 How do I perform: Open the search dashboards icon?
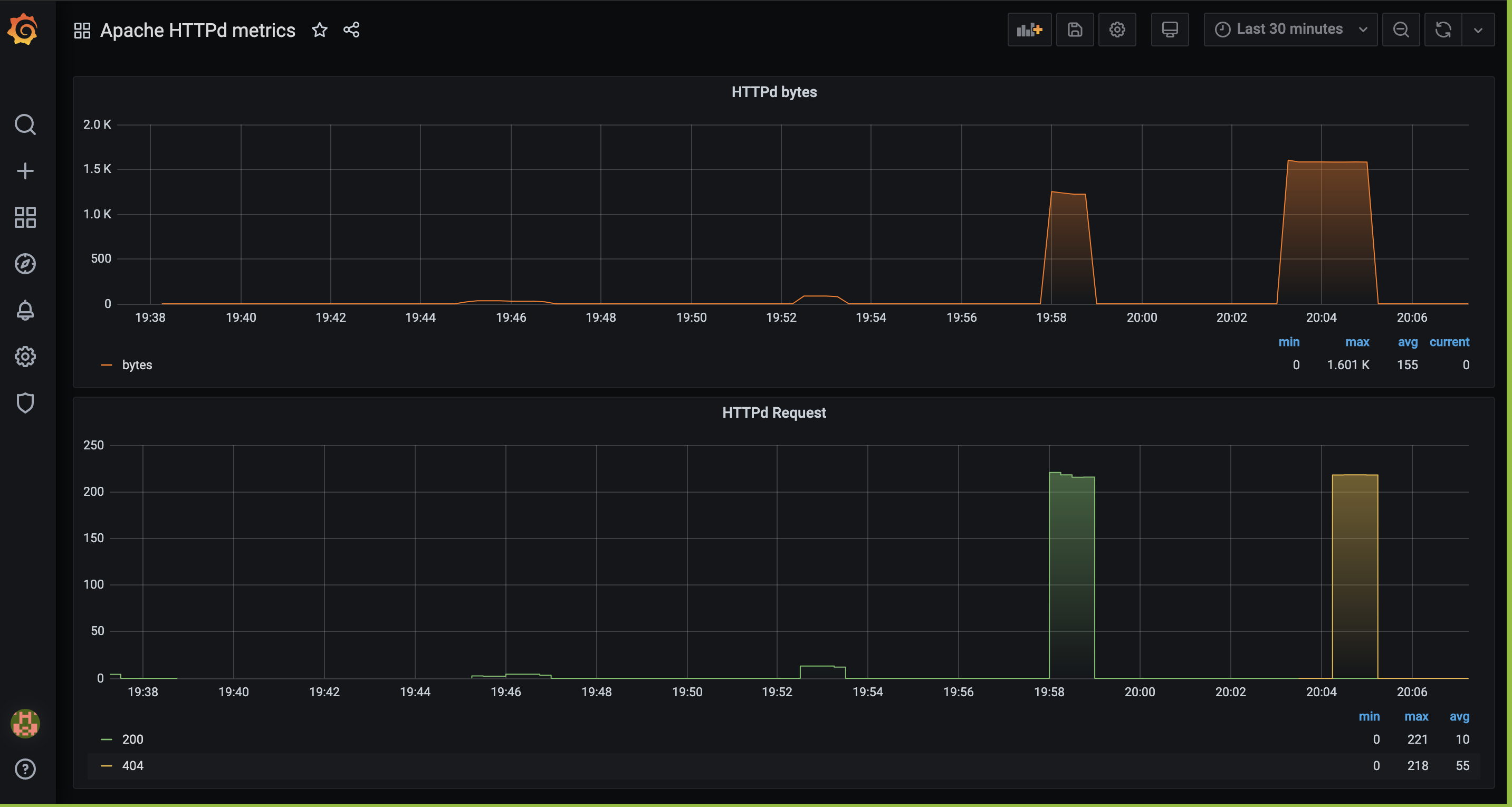25,124
